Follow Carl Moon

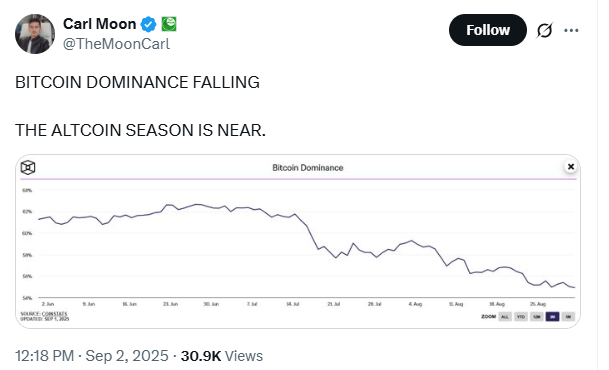pyautogui.click(x=488, y=30)
